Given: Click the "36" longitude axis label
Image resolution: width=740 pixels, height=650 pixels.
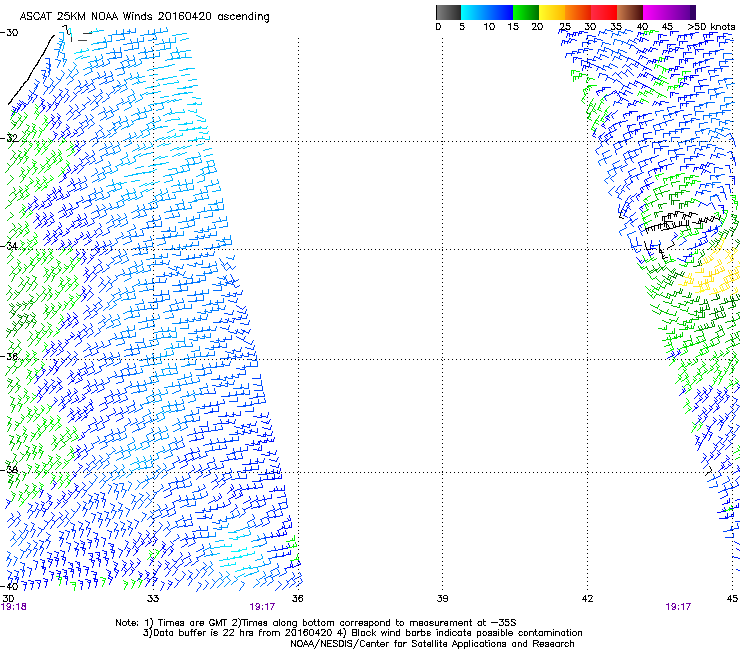Looking at the screenshot, I should coord(298,599).
